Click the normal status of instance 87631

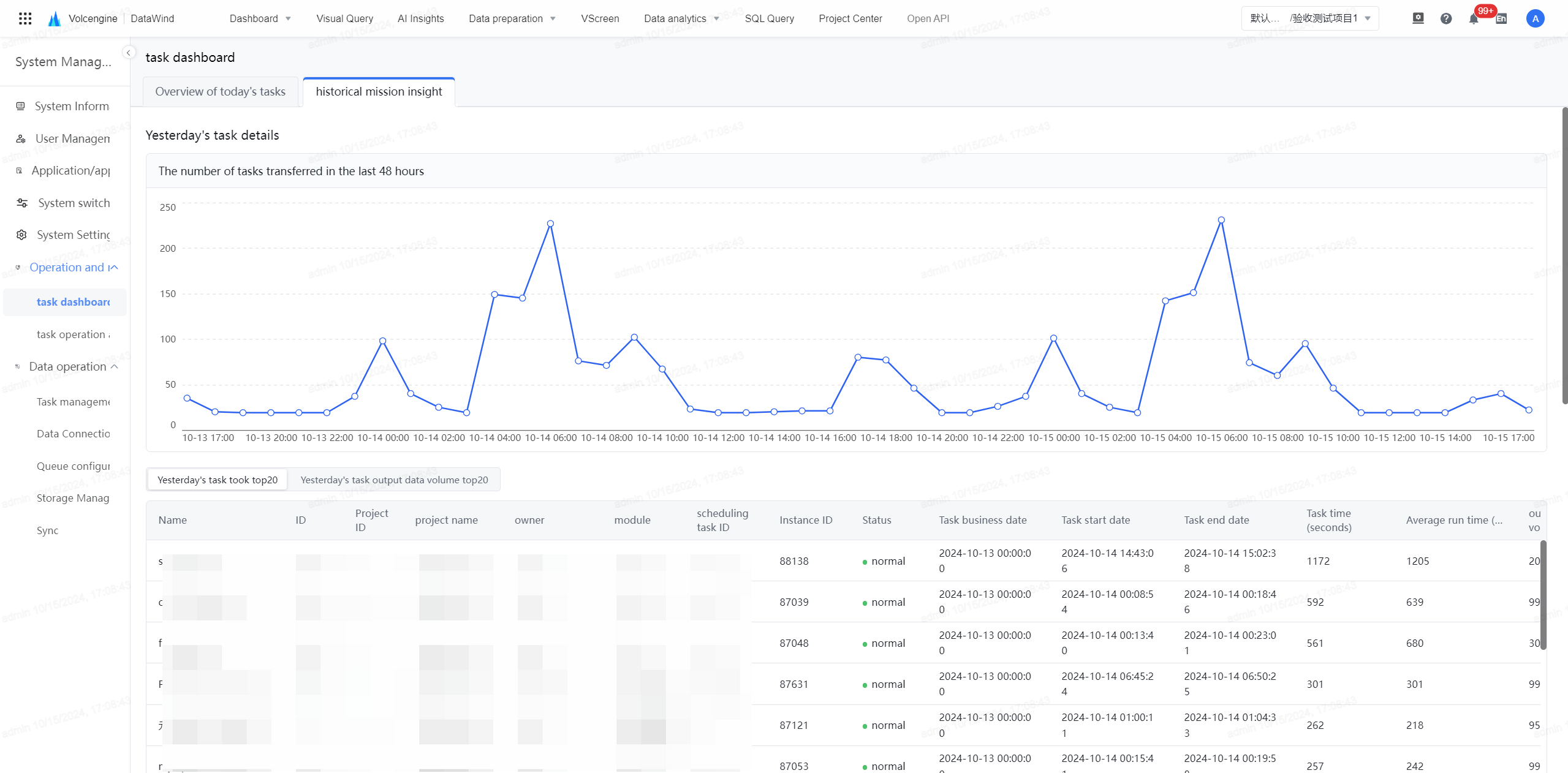(x=884, y=684)
